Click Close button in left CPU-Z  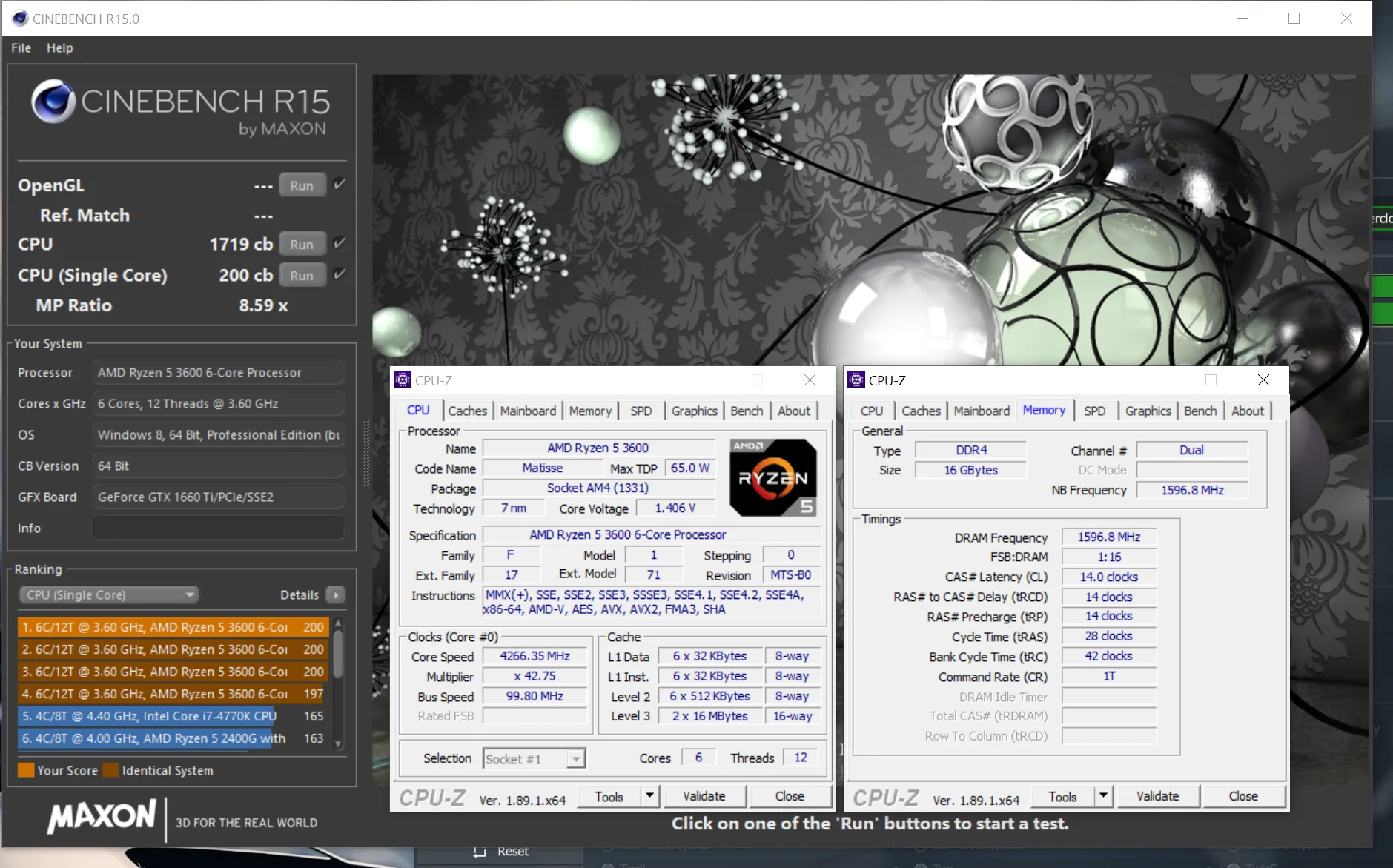[790, 796]
